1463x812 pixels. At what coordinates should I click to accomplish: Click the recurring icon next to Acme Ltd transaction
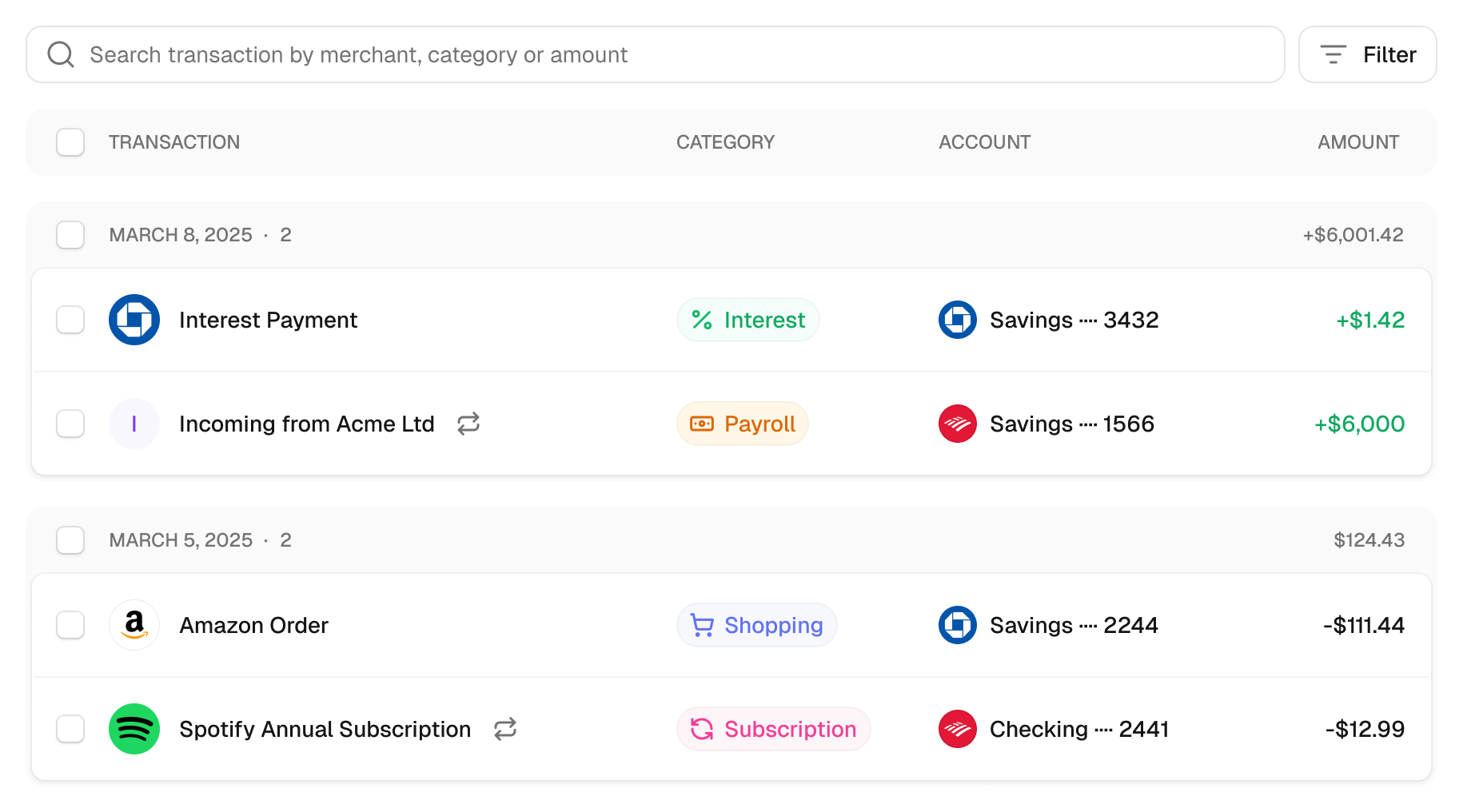pos(468,424)
